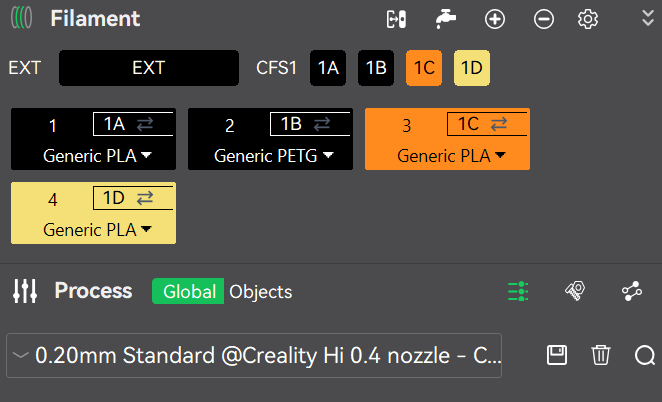Select the CFS1 slot 1B button
Image resolution: width=662 pixels, height=402 pixels.
click(x=376, y=68)
